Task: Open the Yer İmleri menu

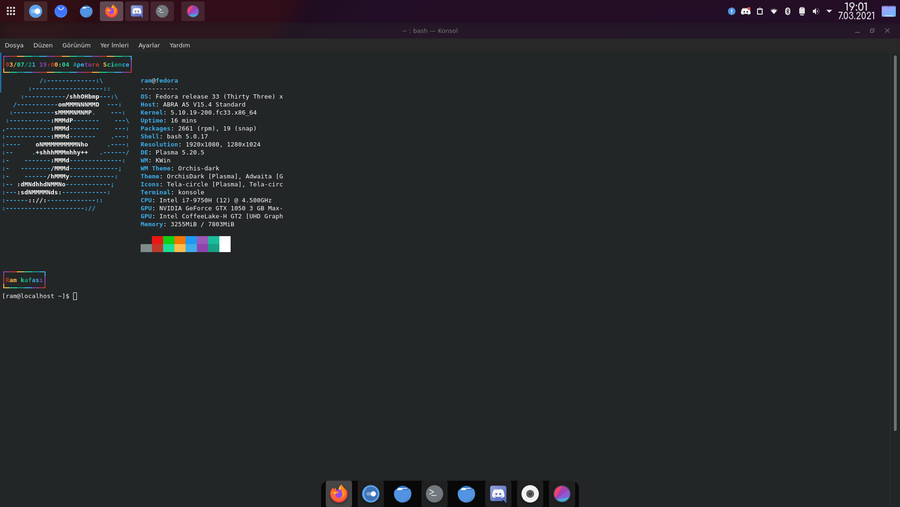Action: click(114, 45)
